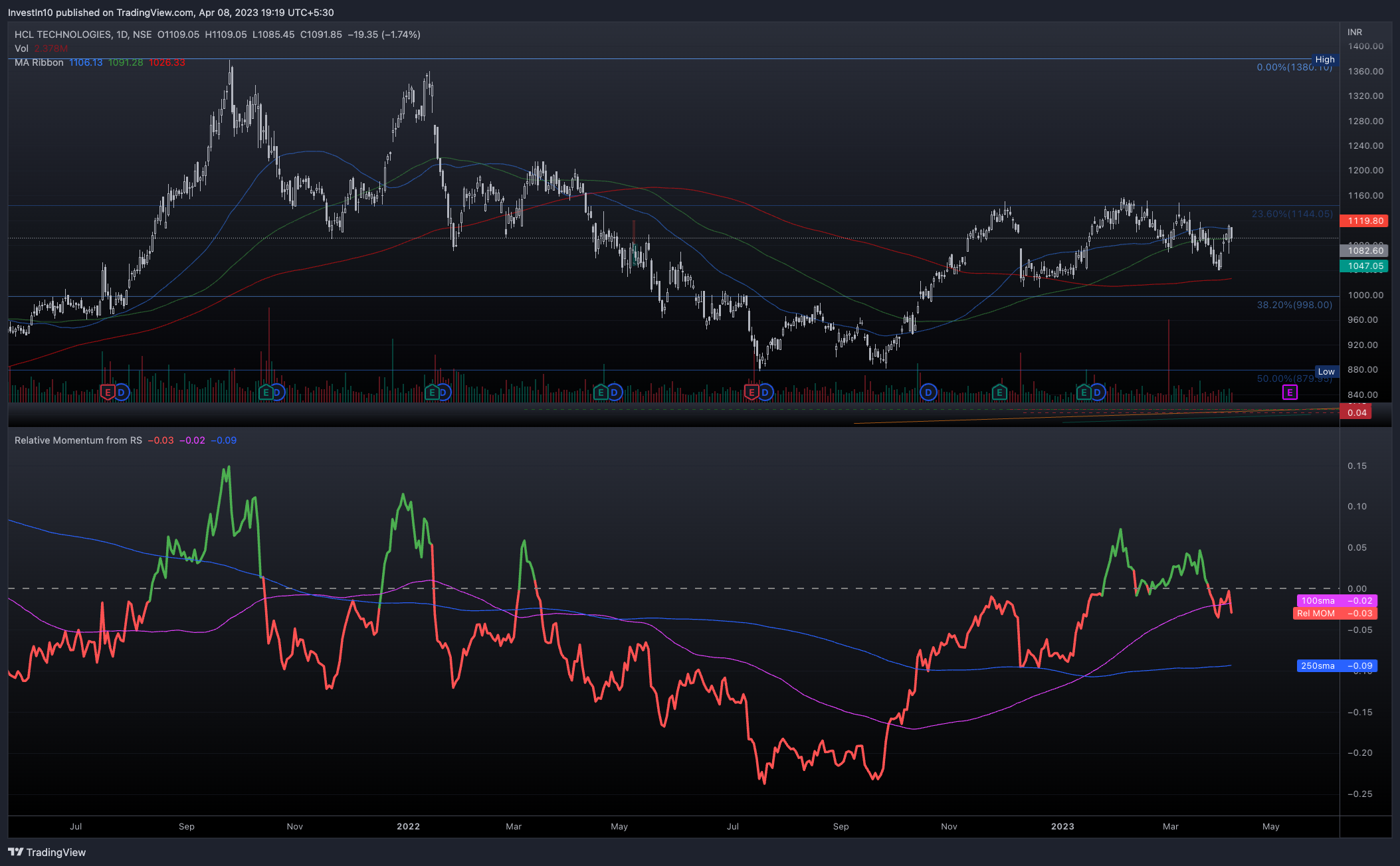This screenshot has height=866, width=1400.
Task: Click the lone dividend D marker in October 2022
Action: 928,392
